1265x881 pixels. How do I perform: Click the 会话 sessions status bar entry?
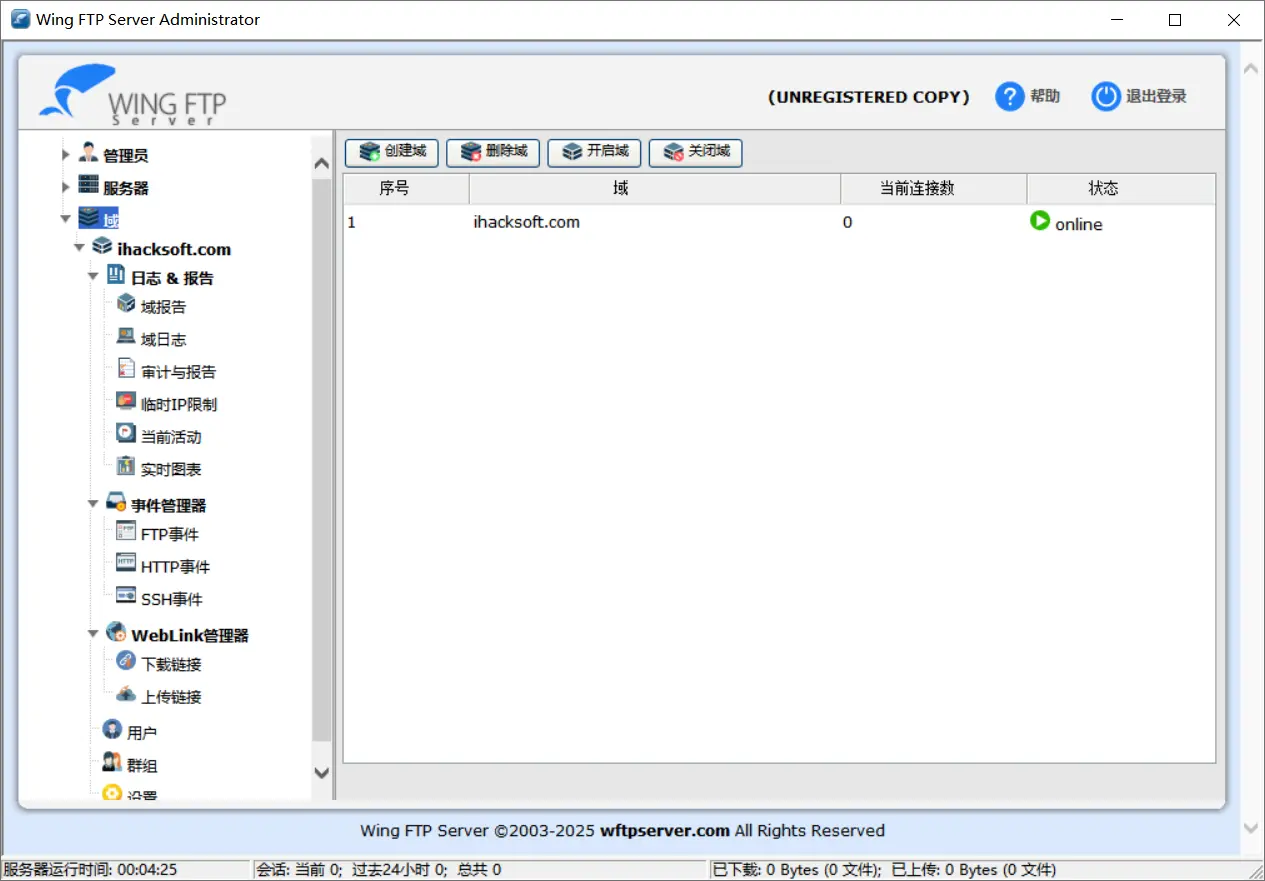point(480,870)
